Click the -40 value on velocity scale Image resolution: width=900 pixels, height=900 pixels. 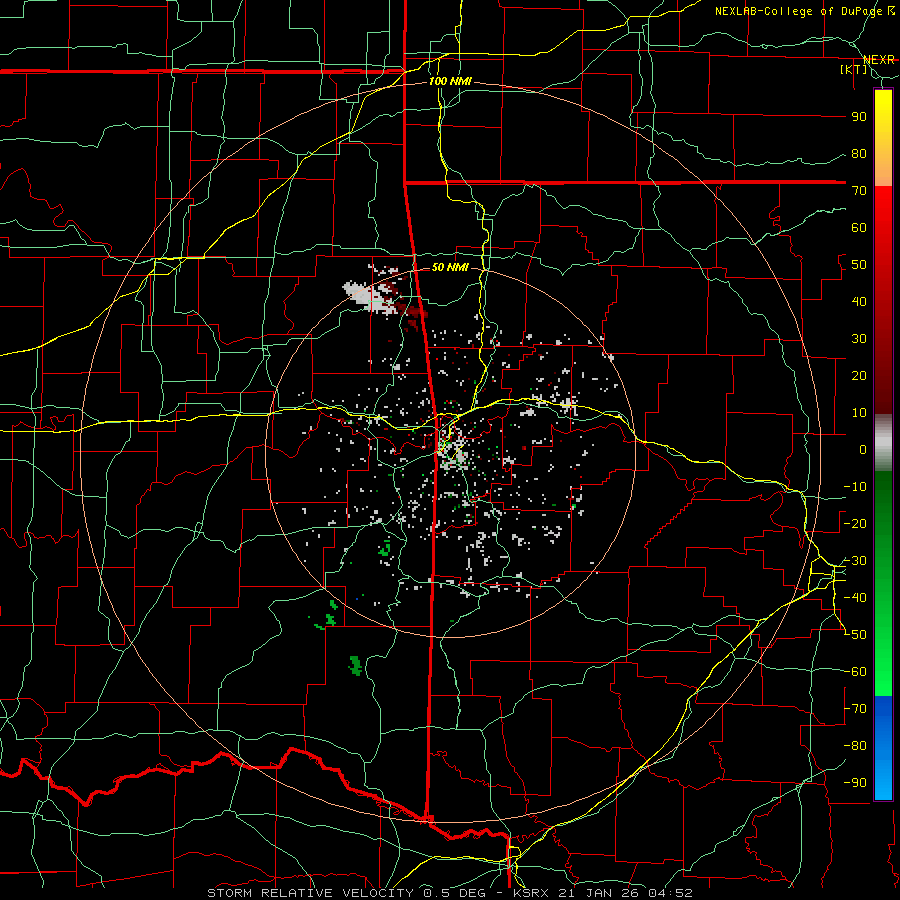coord(855,598)
